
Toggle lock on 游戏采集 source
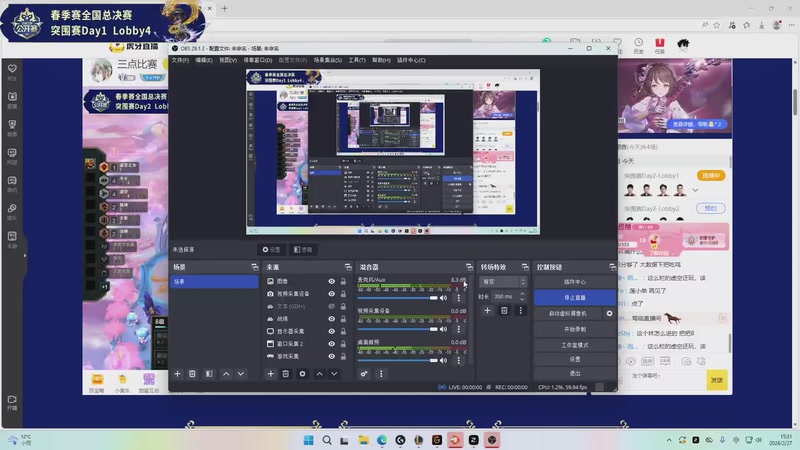[x=343, y=357]
